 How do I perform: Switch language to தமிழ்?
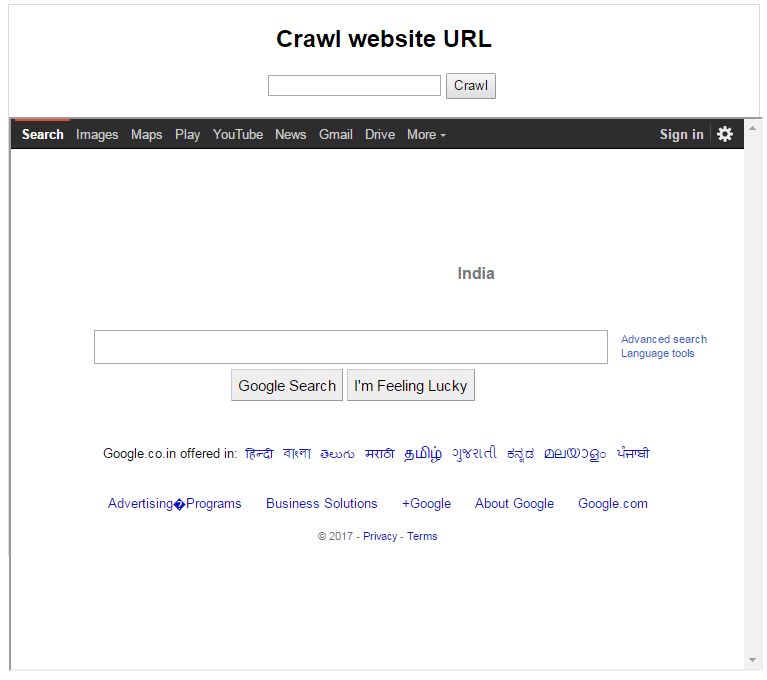[423, 454]
